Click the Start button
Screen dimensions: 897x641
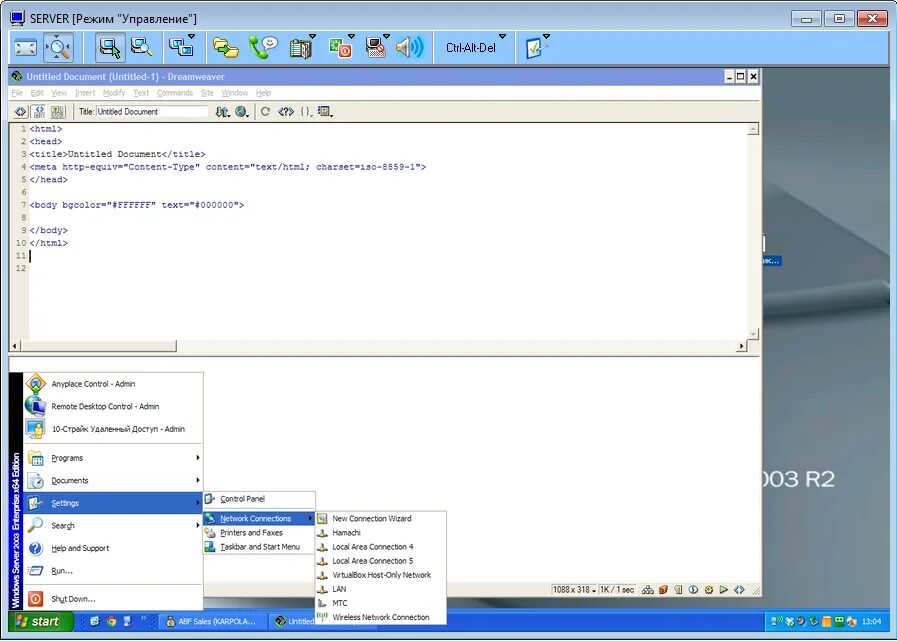click(x=41, y=621)
